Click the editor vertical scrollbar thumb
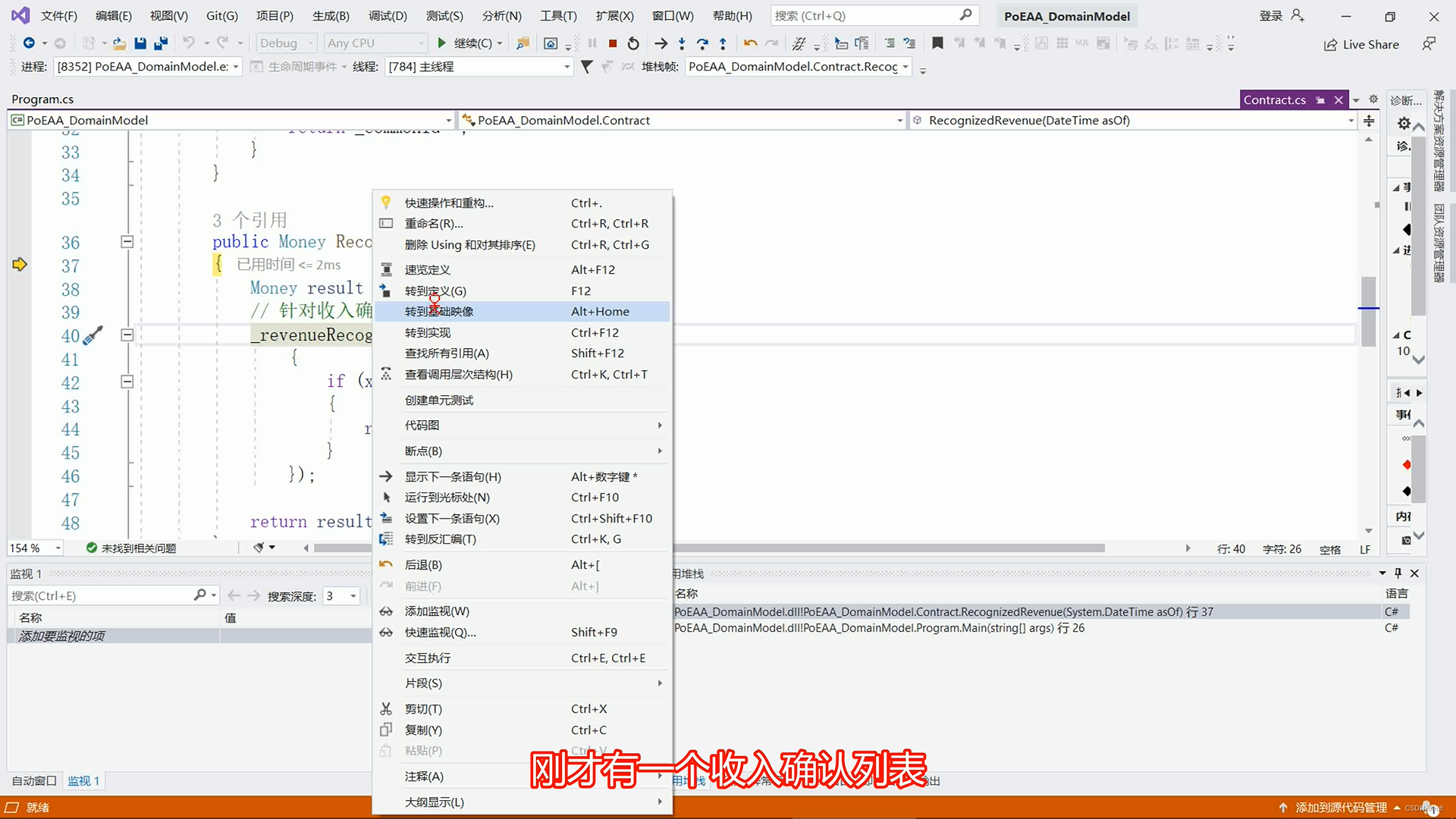The image size is (1456, 819). click(x=1368, y=312)
